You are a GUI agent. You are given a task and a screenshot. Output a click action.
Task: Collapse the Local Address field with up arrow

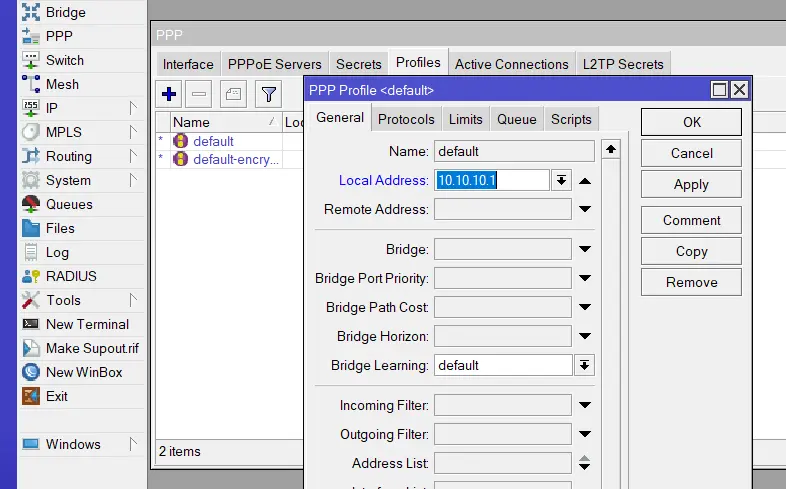(x=585, y=181)
